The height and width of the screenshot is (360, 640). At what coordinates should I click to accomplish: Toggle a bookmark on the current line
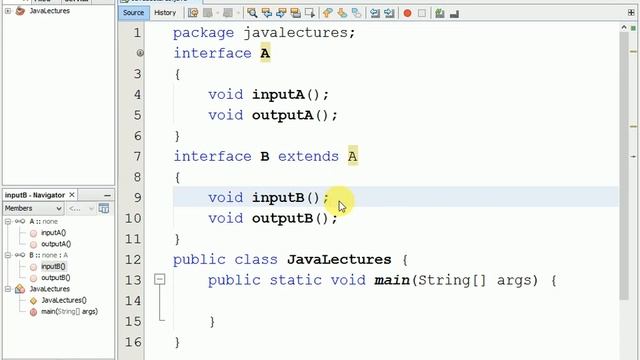(356, 13)
